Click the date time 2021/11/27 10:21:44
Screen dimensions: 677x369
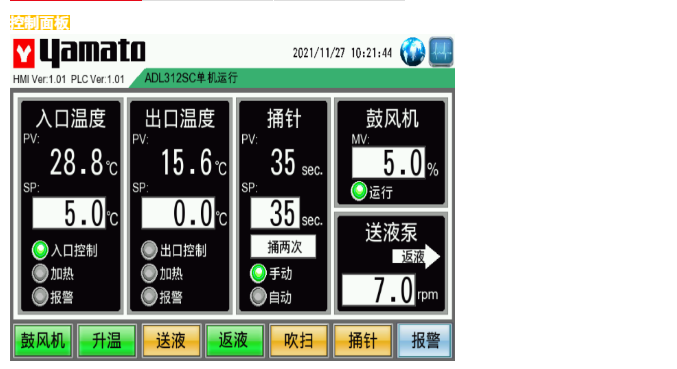(342, 53)
